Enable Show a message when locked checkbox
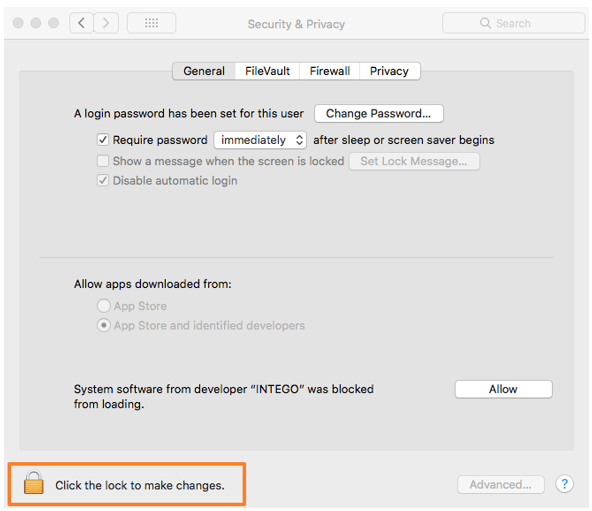Screen dimensions: 592x511 click(x=103, y=161)
